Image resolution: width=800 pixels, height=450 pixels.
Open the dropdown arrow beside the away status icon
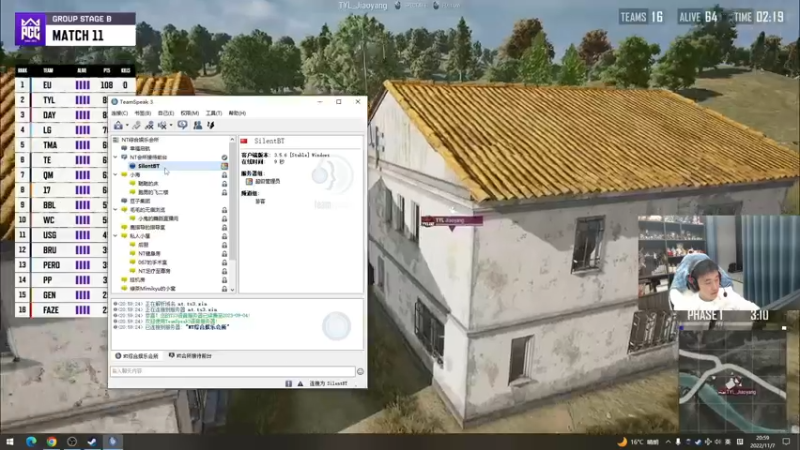click(x=171, y=126)
